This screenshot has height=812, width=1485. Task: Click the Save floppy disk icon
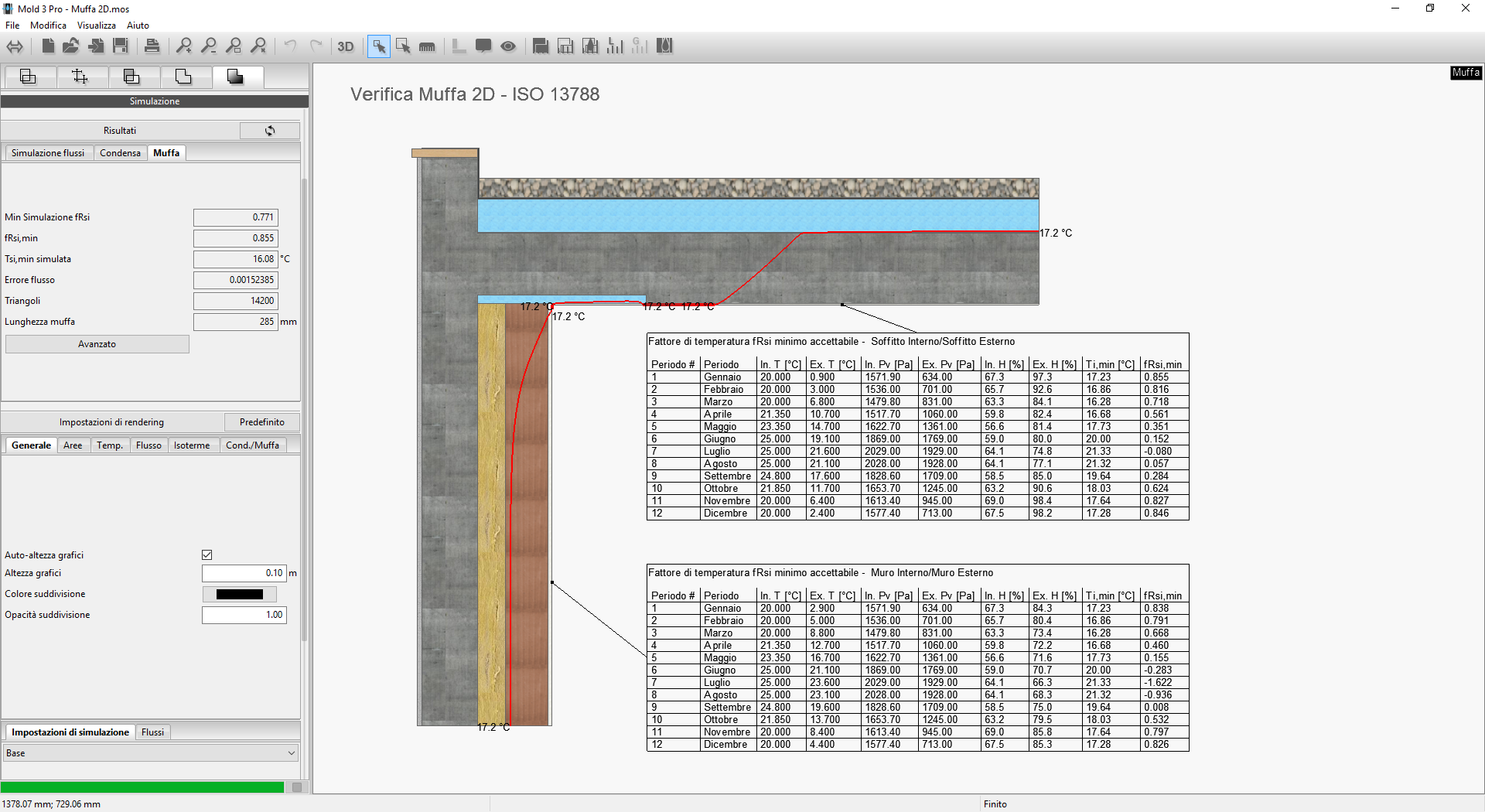coord(121,46)
